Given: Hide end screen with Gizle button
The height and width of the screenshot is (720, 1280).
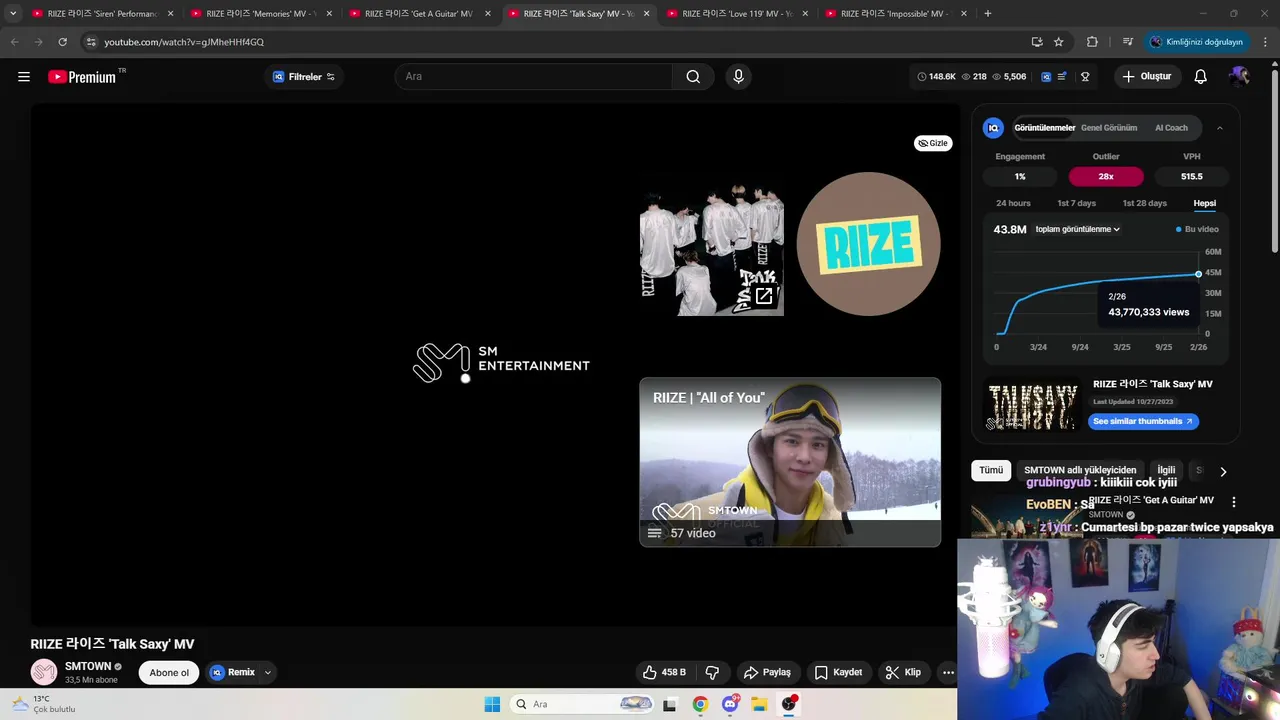Looking at the screenshot, I should (933, 143).
